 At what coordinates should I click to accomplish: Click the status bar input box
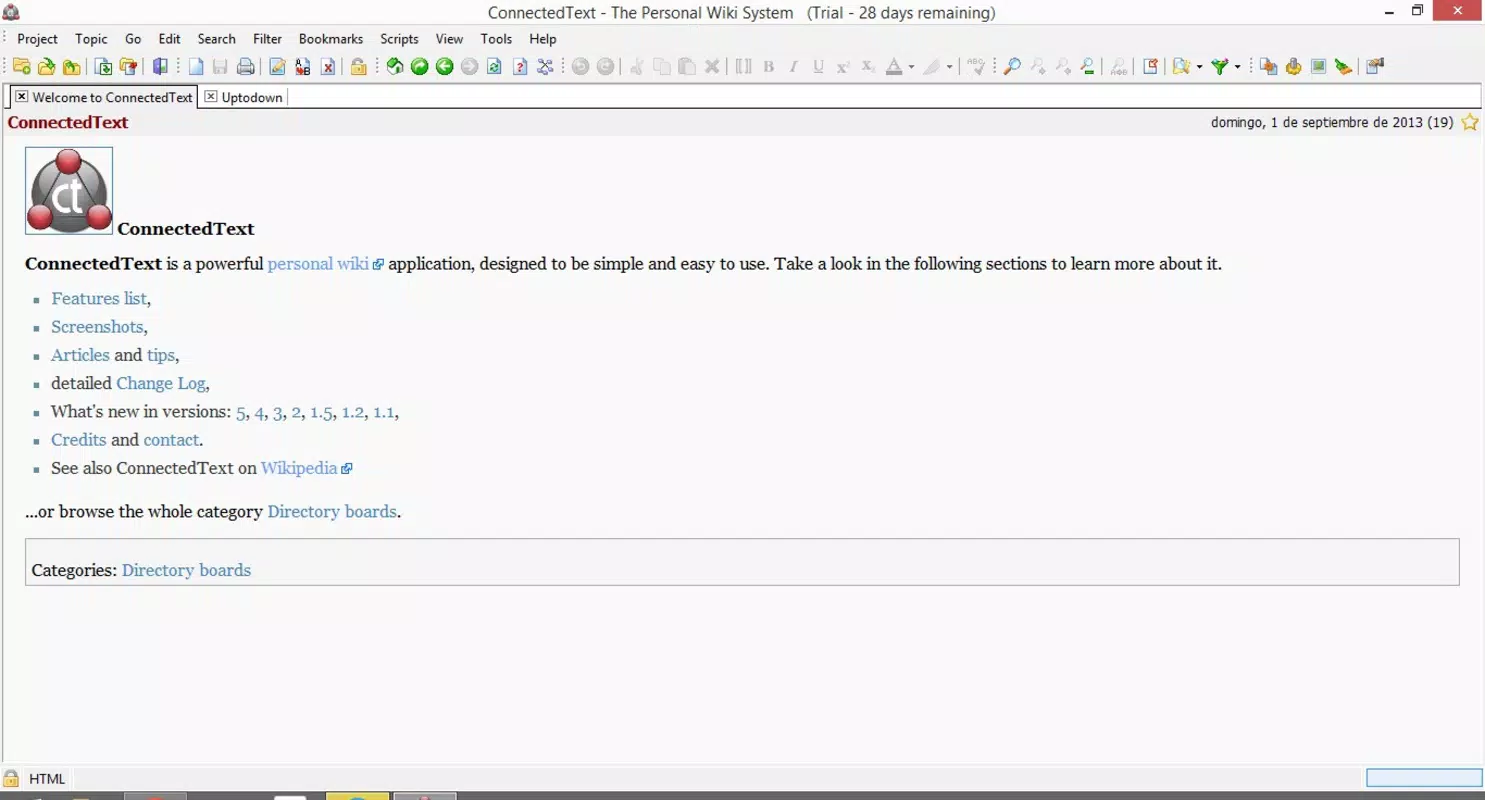click(x=1424, y=778)
